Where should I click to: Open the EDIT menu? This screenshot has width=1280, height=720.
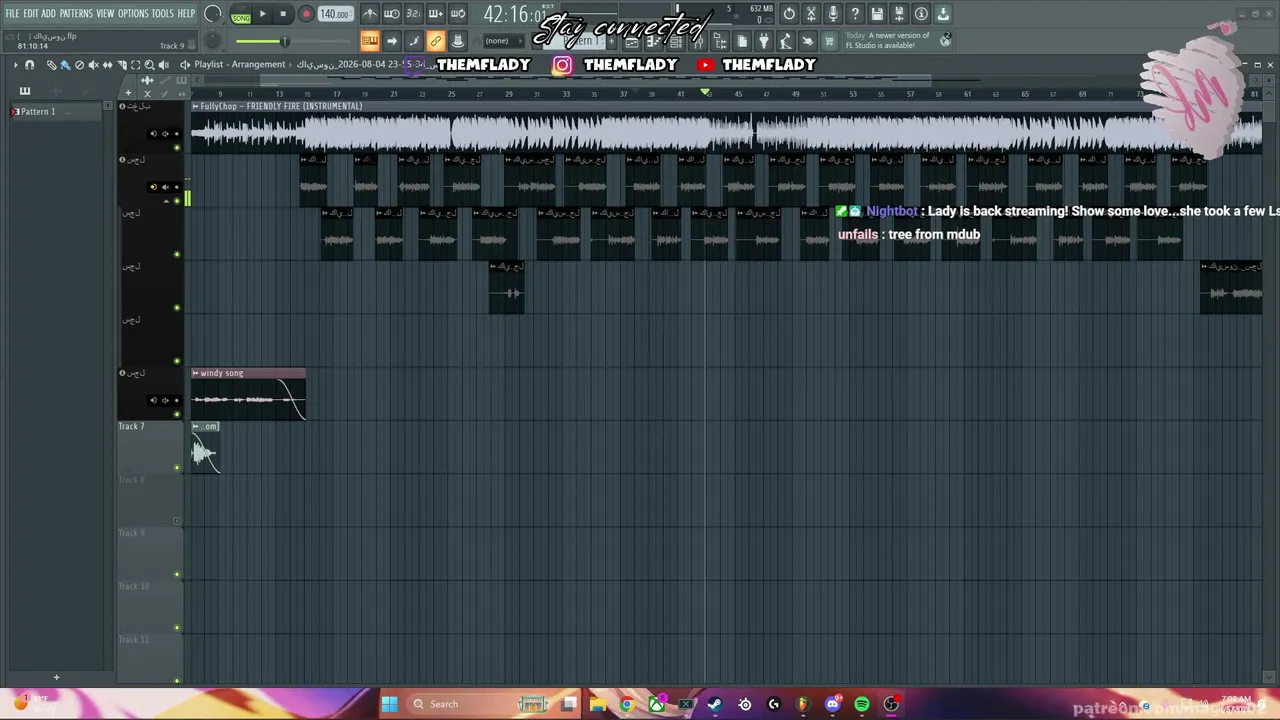(31, 14)
